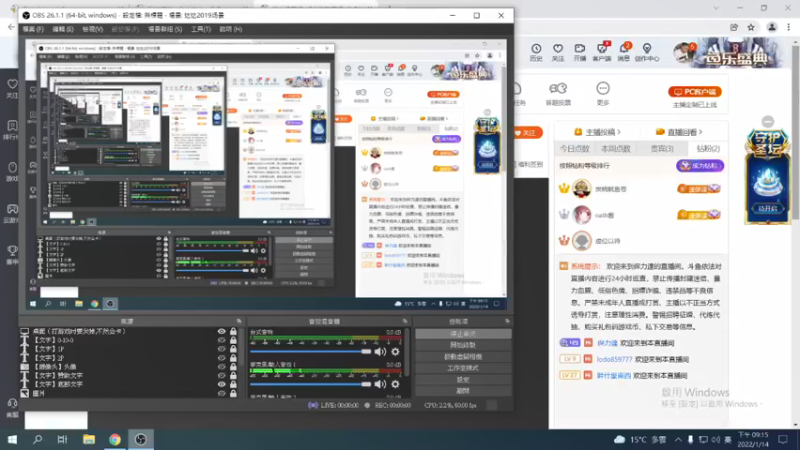The image size is (800, 450).
Task: Open OBS 檢視(V) view menu
Action: click(92, 29)
